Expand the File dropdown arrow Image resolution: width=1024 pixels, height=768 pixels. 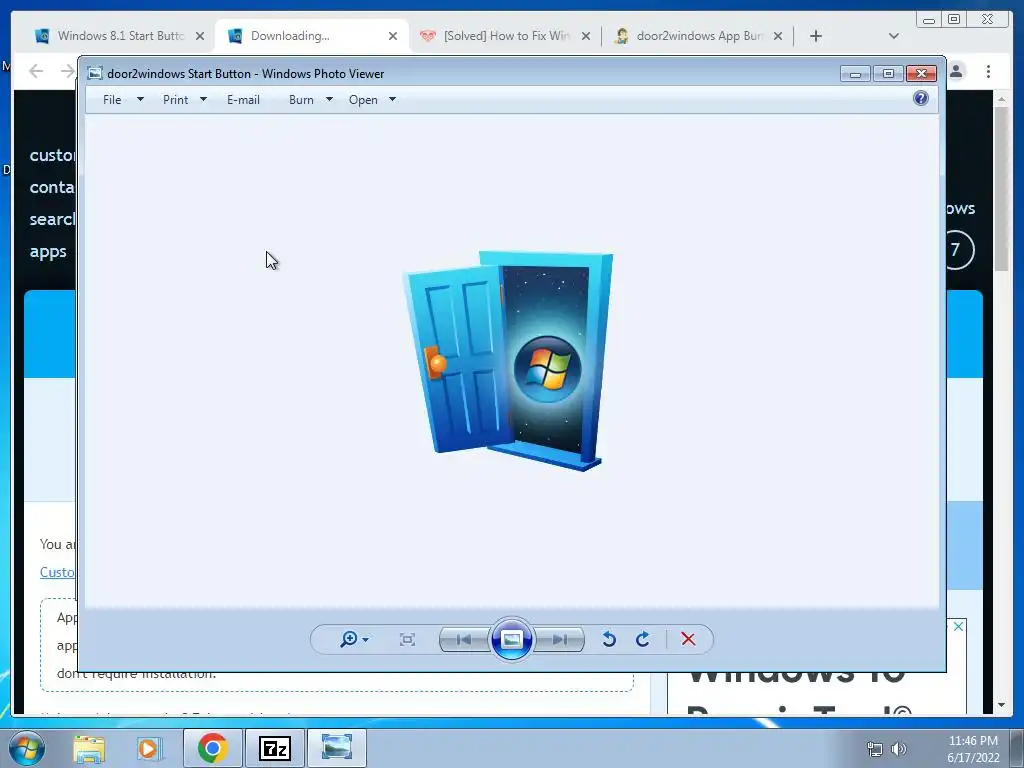point(140,99)
